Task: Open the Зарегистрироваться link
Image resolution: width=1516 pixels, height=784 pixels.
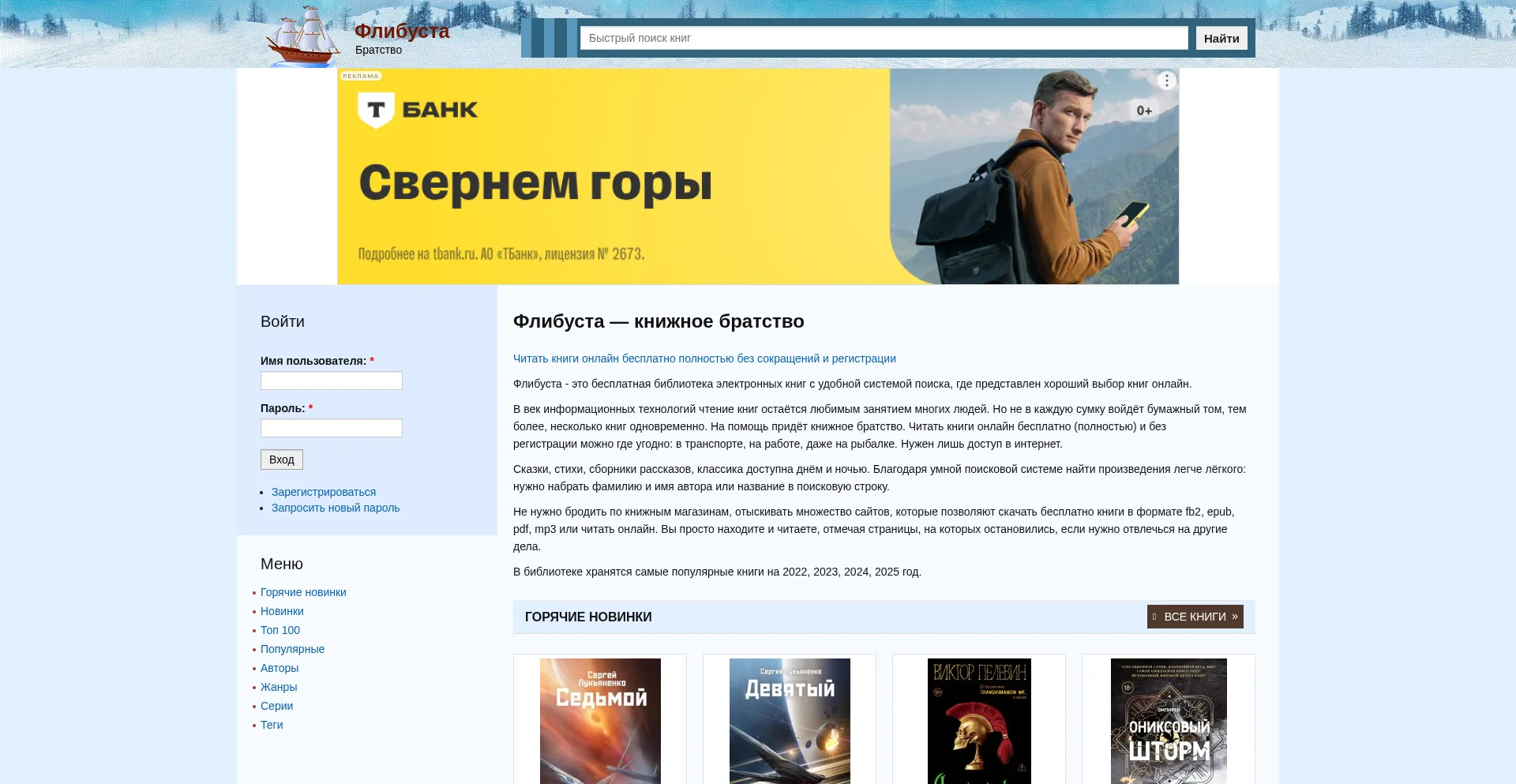Action: pyautogui.click(x=324, y=492)
